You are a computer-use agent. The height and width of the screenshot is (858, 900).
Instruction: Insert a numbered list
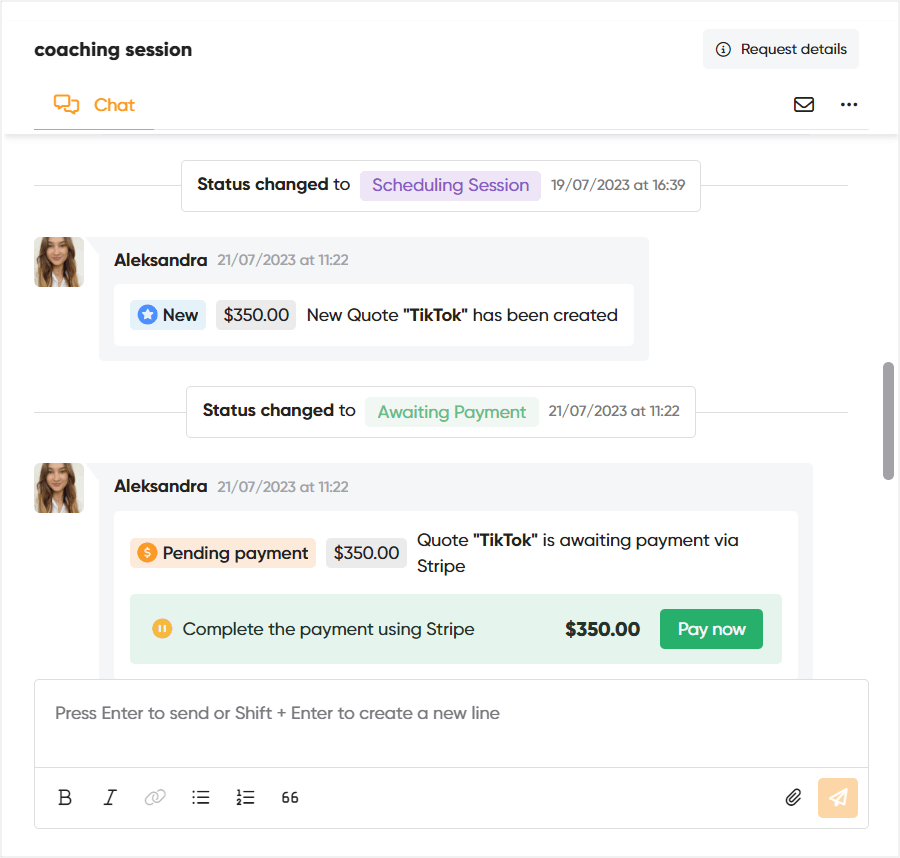245,798
